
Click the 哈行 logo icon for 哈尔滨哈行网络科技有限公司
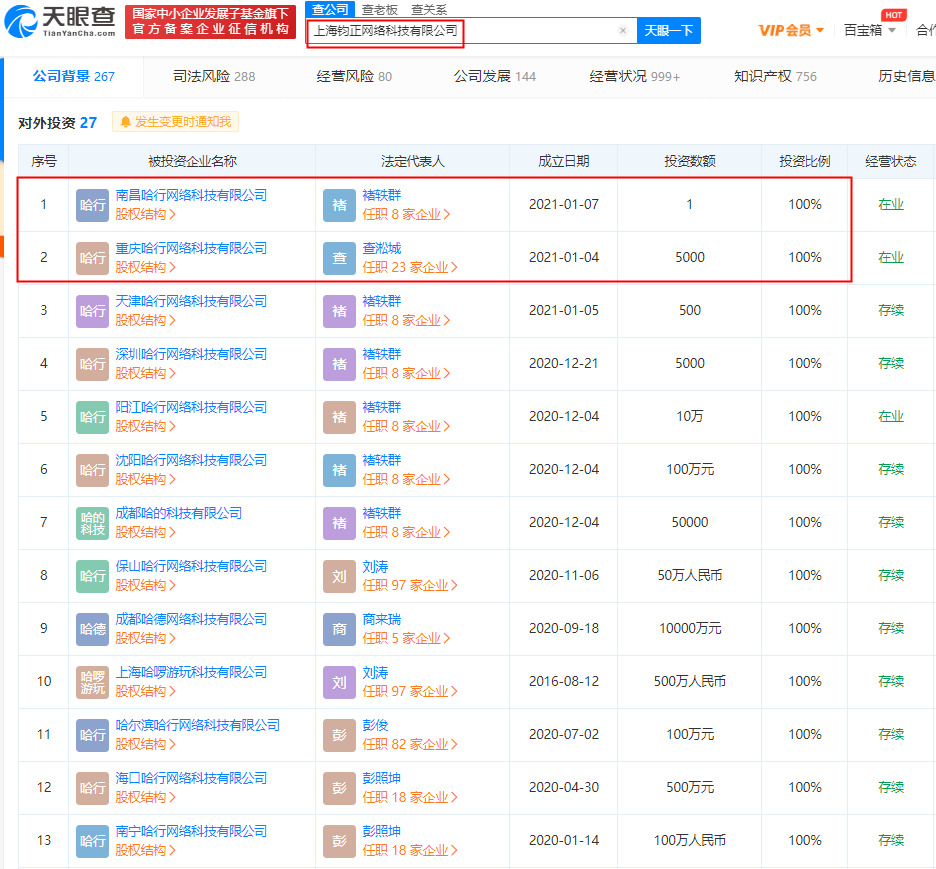tap(93, 735)
